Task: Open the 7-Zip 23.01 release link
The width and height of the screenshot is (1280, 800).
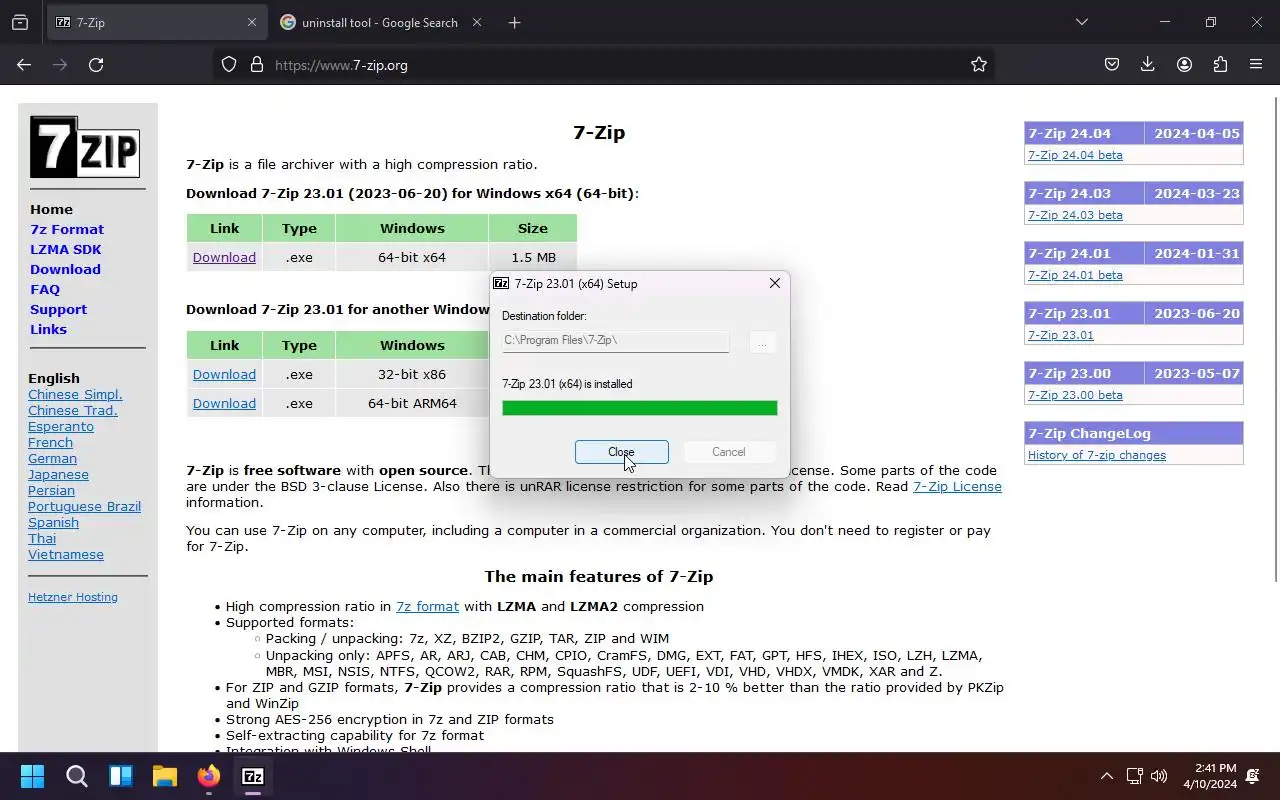Action: [x=1060, y=335]
